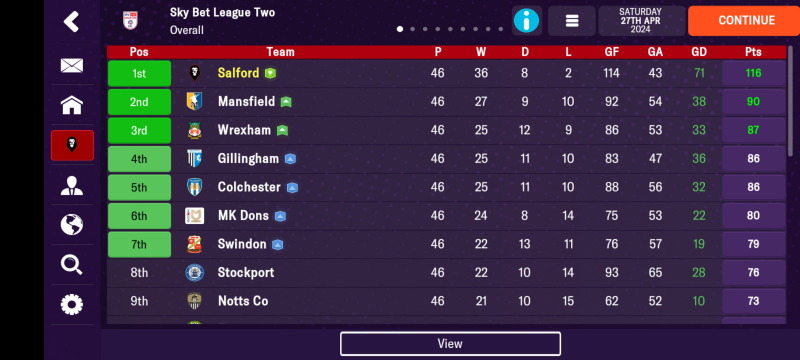Show league info with blue info icon
The width and height of the screenshot is (800, 360).
click(x=527, y=21)
